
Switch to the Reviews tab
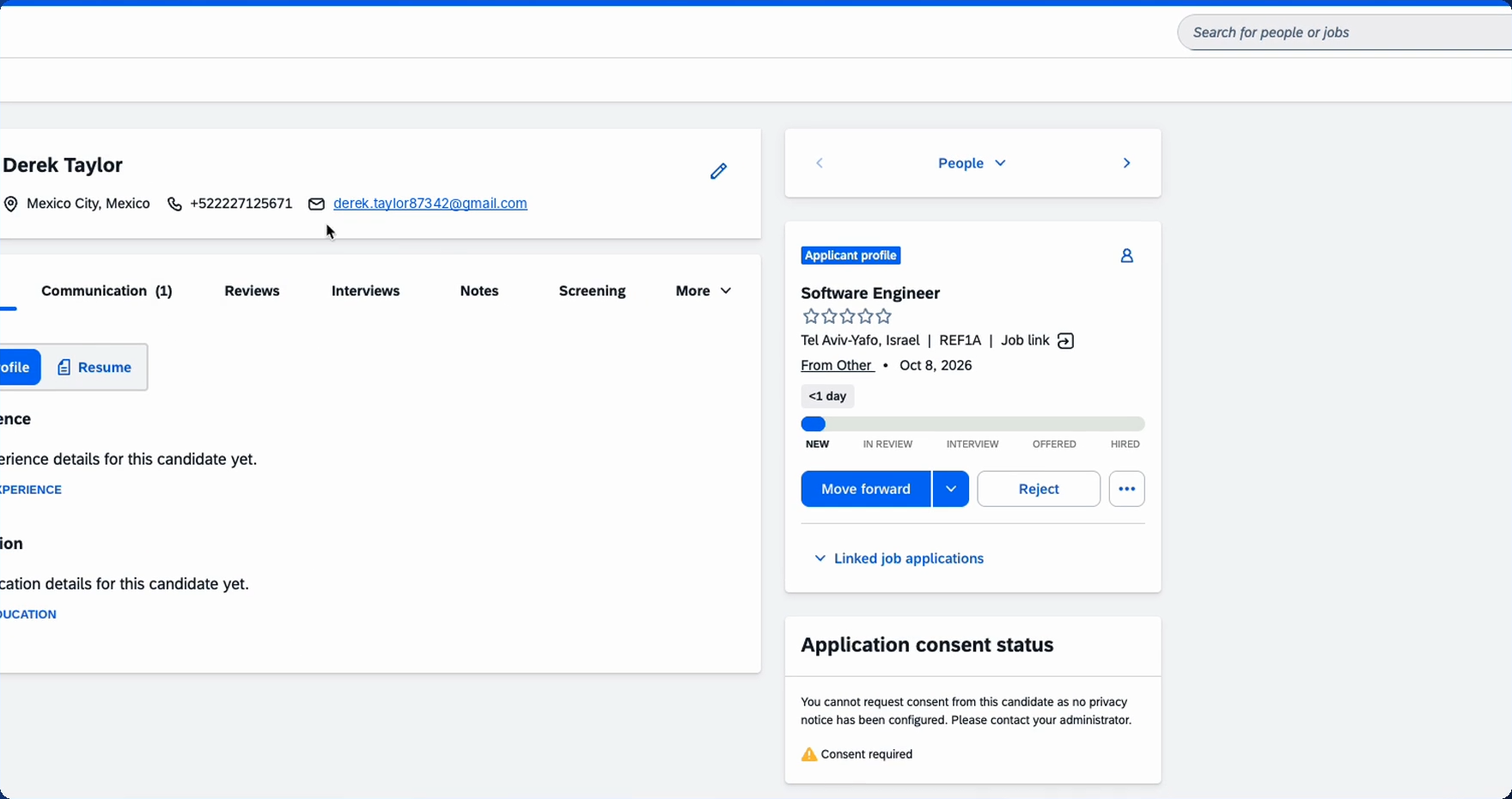(252, 291)
